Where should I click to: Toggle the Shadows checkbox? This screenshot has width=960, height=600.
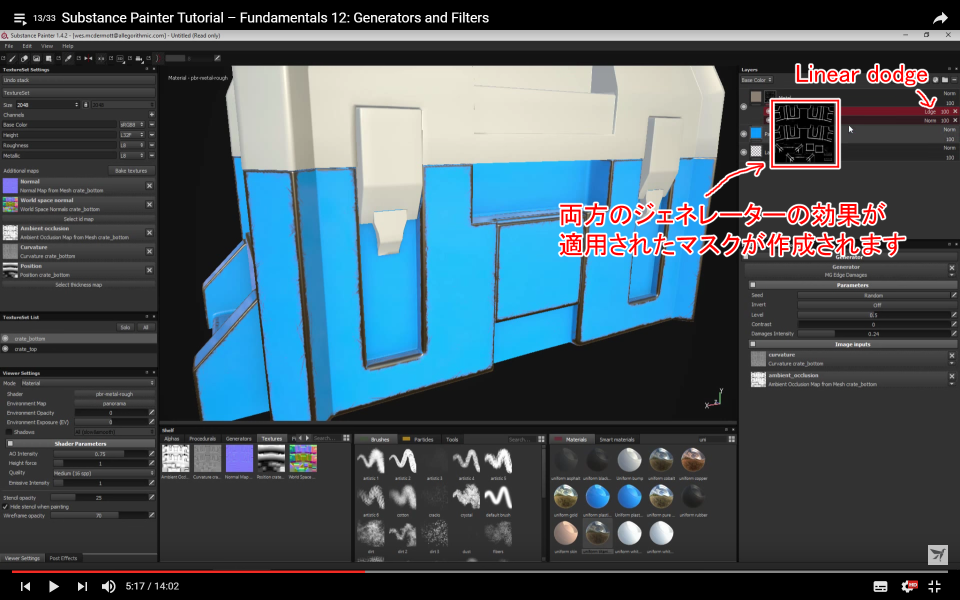tap(9, 432)
